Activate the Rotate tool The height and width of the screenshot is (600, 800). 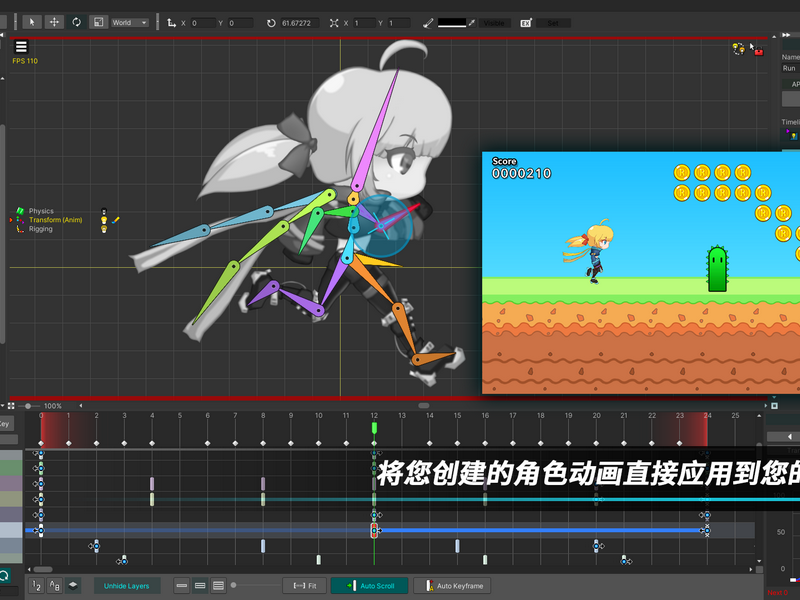[77, 22]
